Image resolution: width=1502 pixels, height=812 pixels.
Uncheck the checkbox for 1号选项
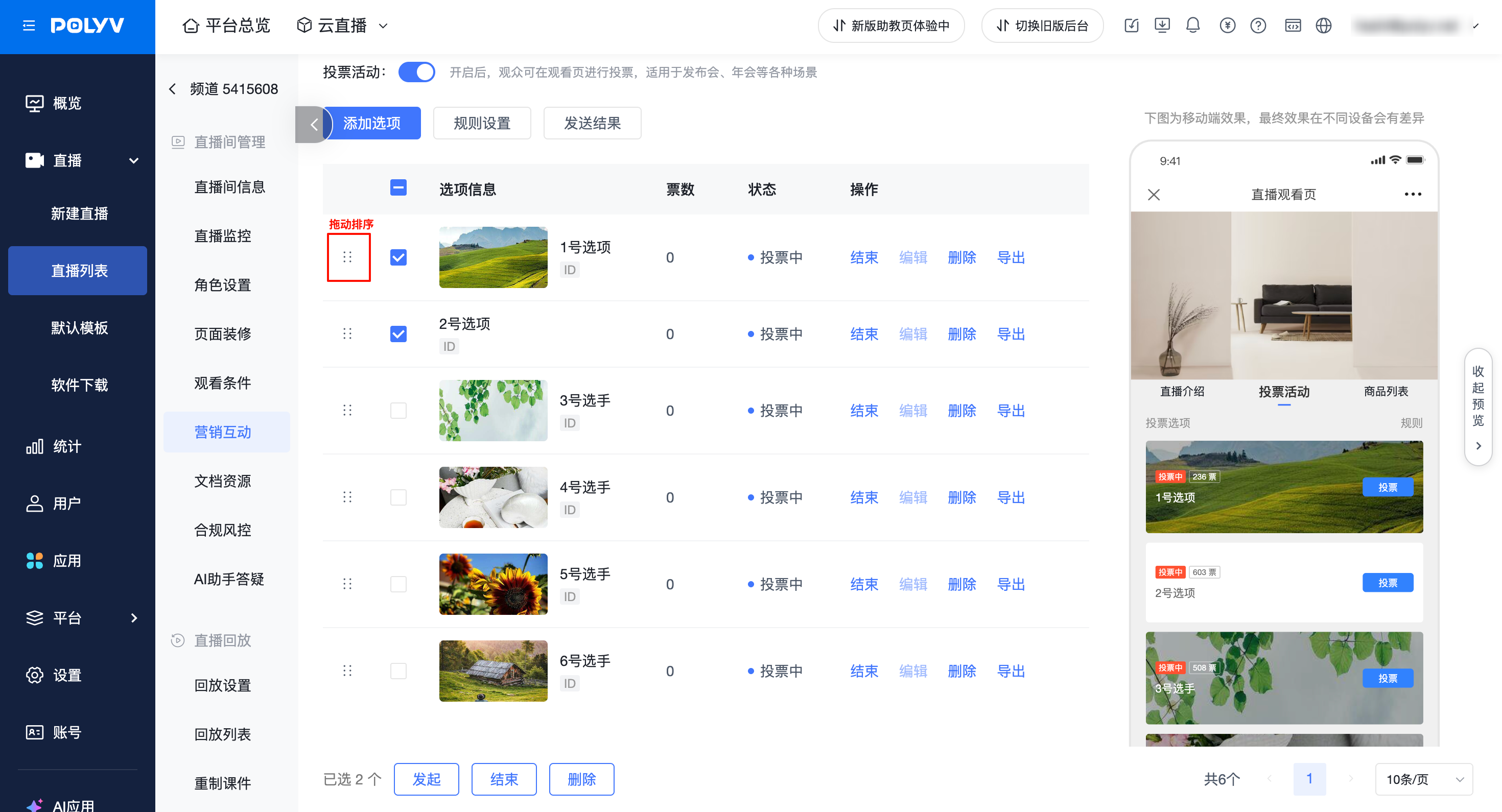point(398,258)
